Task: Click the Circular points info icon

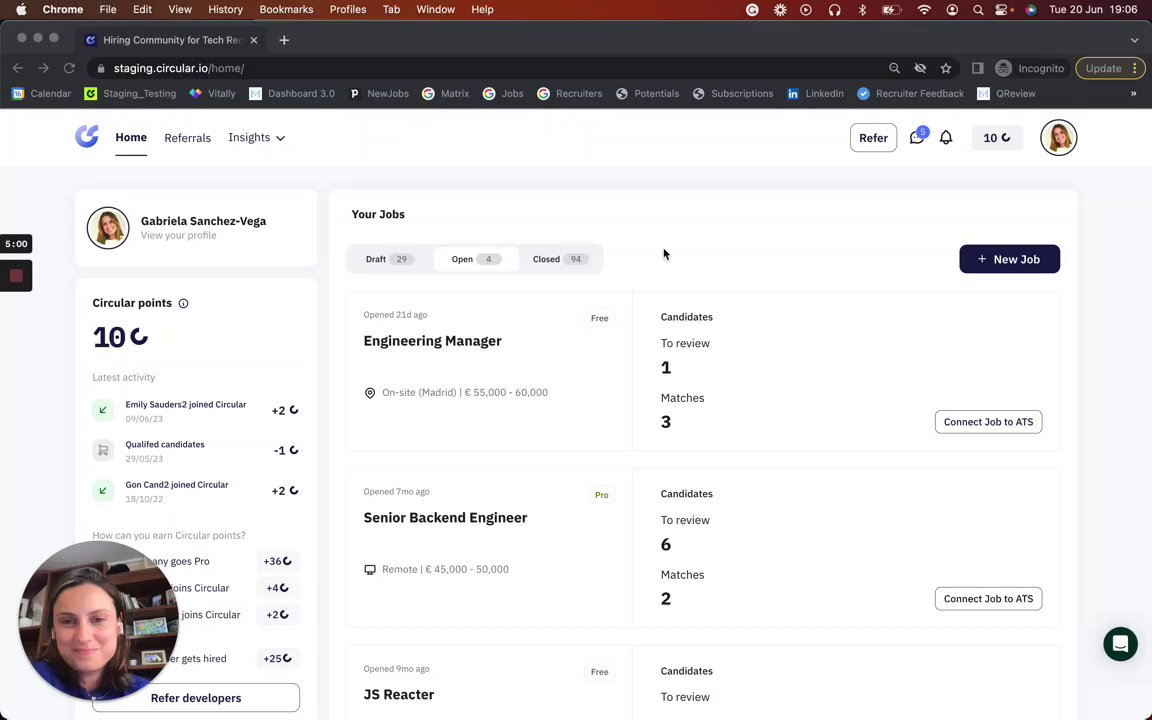Action: 183,303
